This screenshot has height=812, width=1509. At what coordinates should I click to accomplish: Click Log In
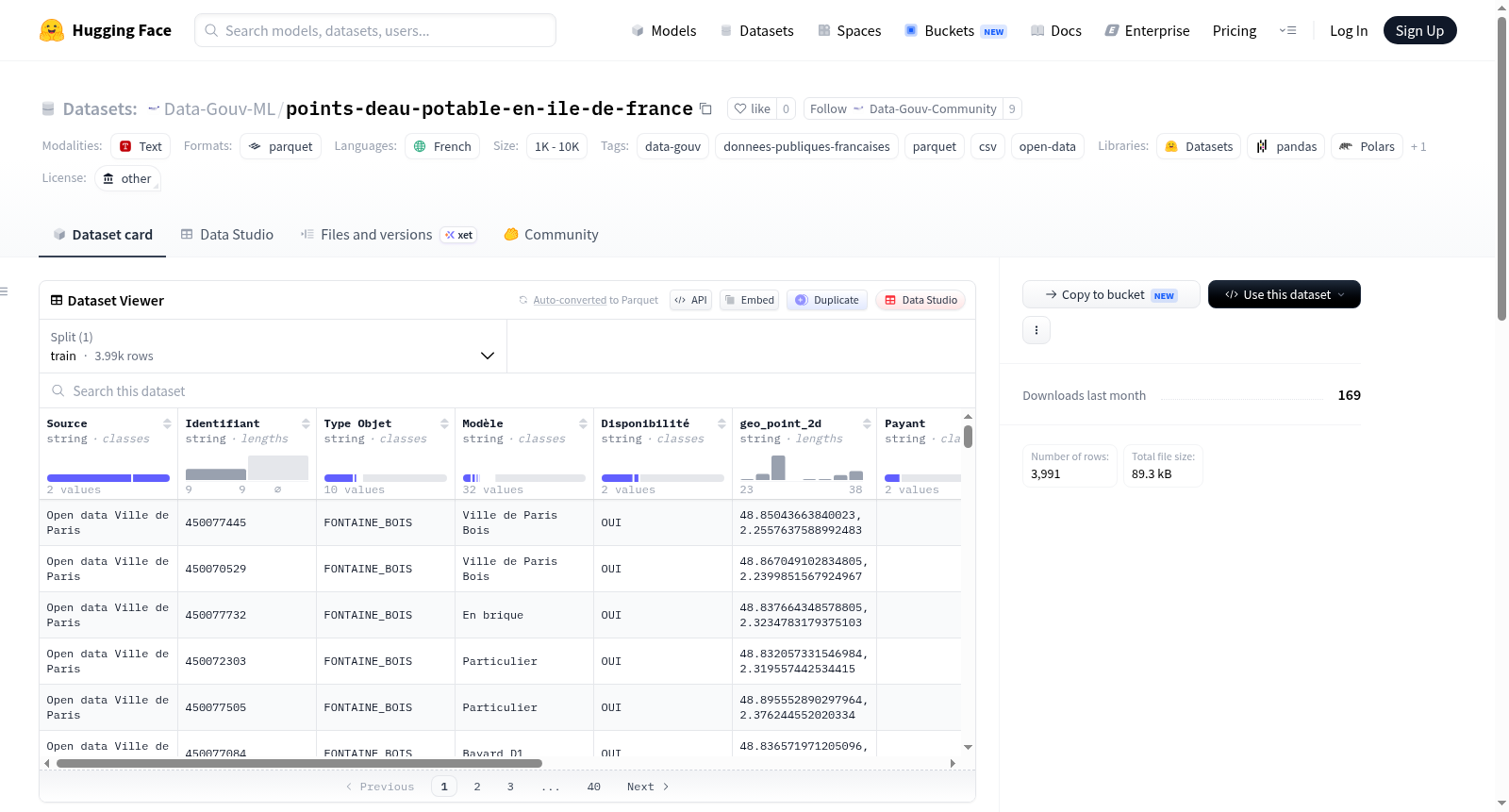1349,30
